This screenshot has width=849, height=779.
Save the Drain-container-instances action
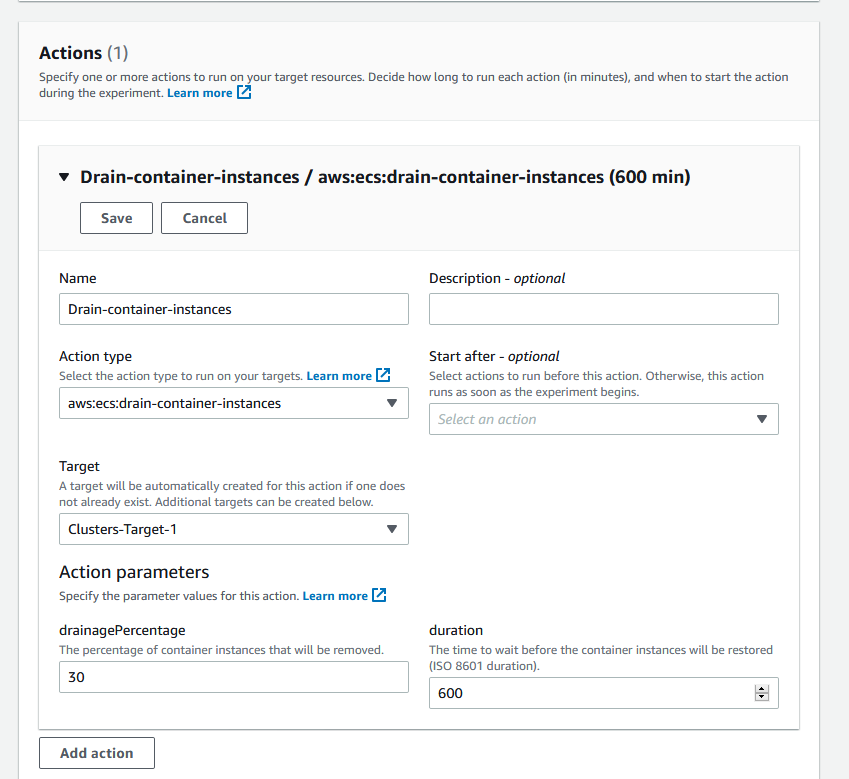click(116, 218)
